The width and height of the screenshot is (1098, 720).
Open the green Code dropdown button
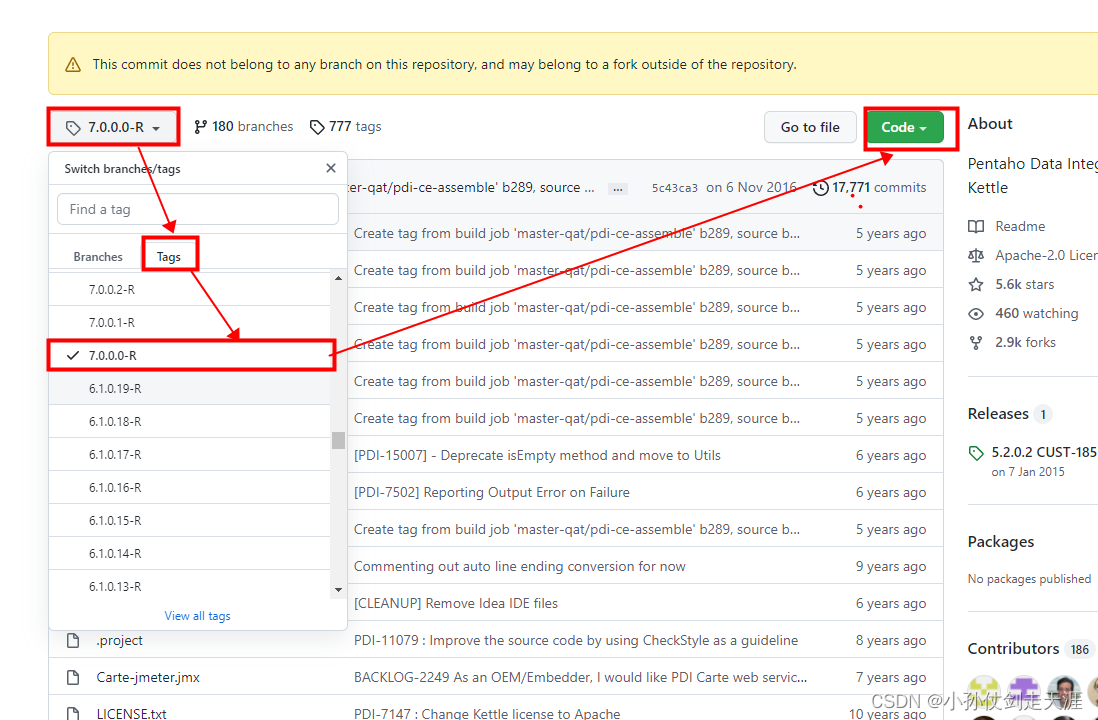(x=904, y=127)
